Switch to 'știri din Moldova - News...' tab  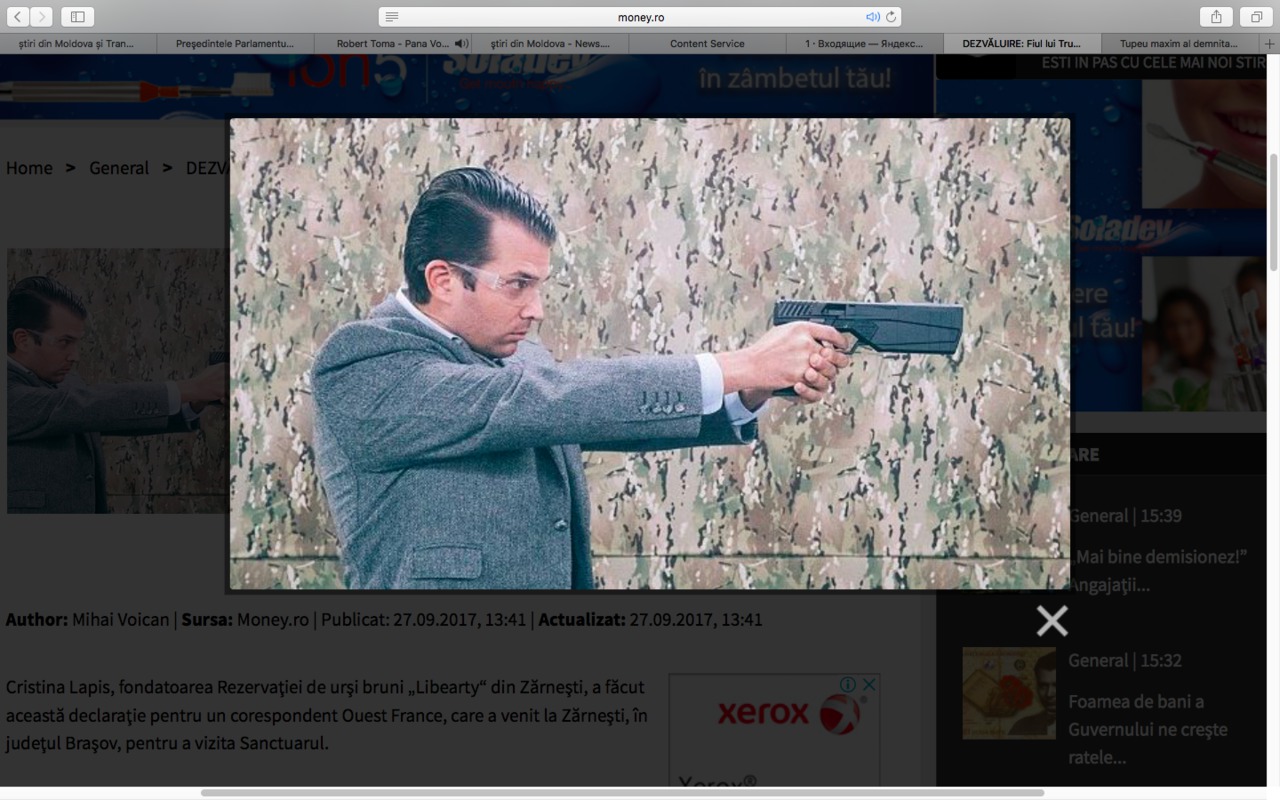tap(550, 44)
